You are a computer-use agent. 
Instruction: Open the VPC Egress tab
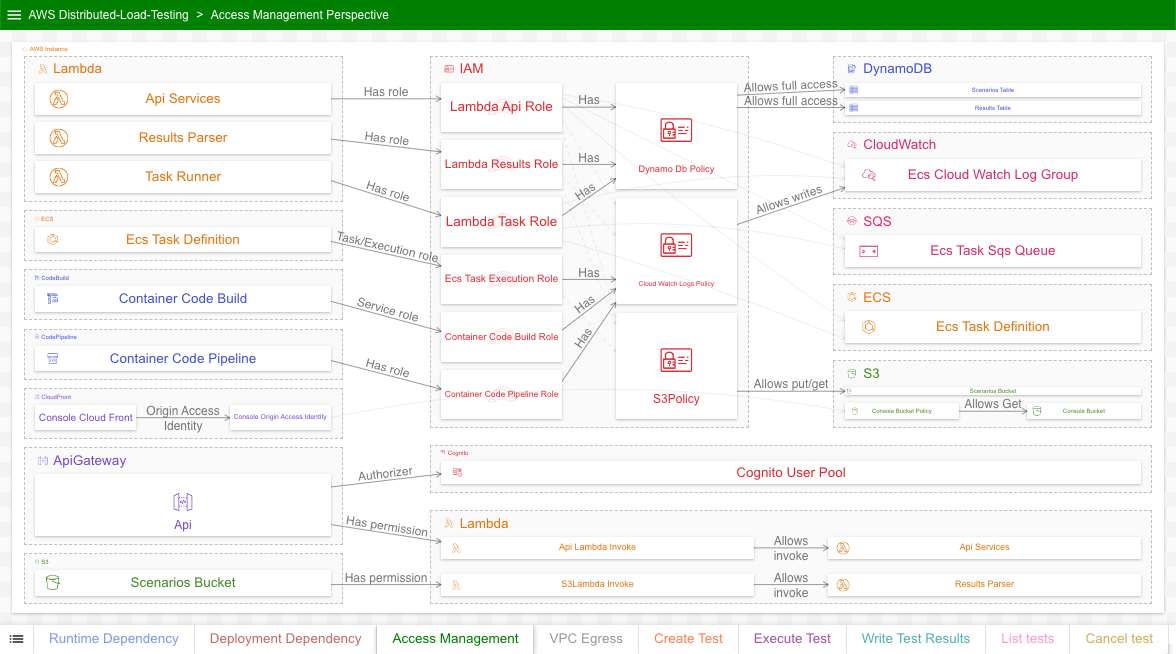click(586, 639)
